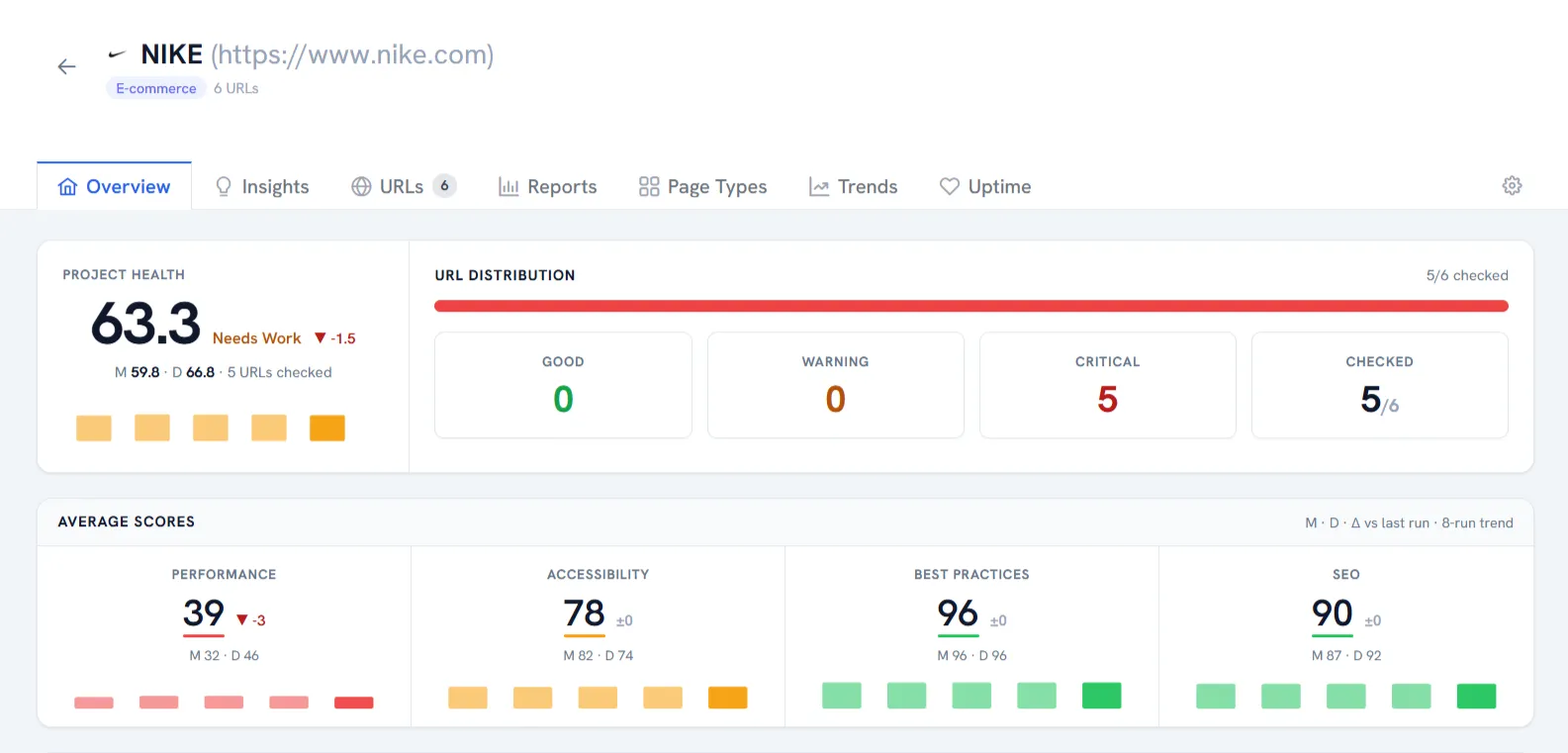This screenshot has height=753, width=1568.
Task: Go back using the left arrow
Action: 66,66
